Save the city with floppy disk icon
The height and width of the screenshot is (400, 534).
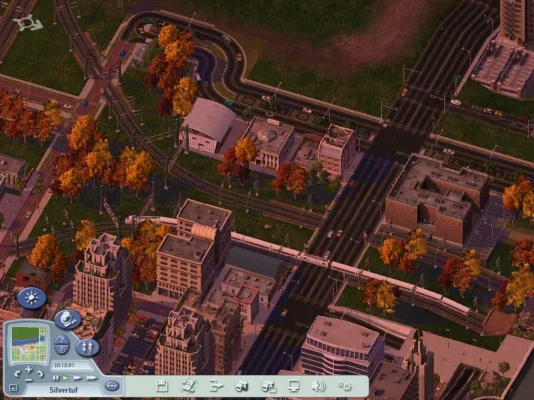pyautogui.click(x=162, y=386)
